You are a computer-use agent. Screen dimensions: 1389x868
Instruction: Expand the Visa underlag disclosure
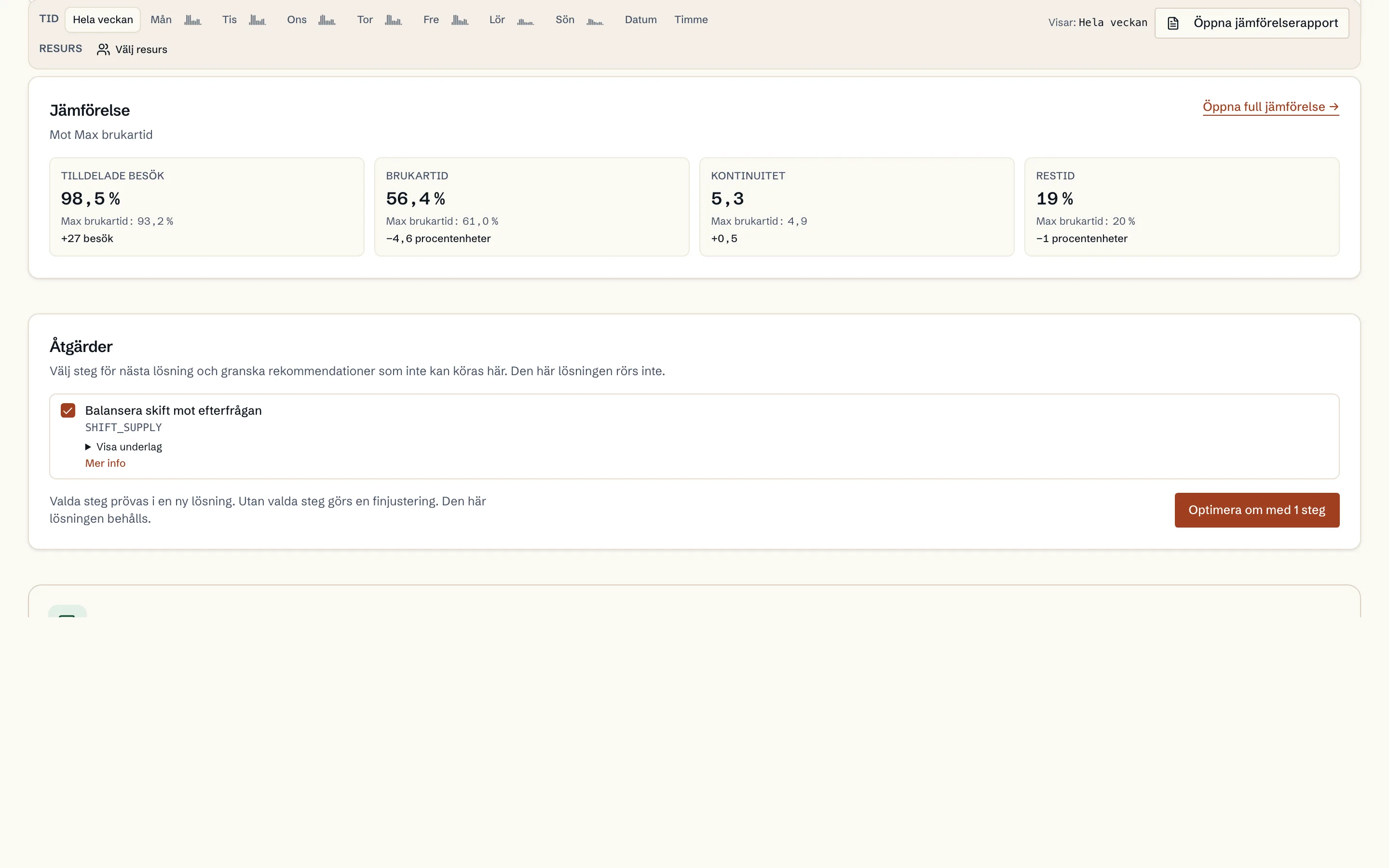tap(123, 447)
